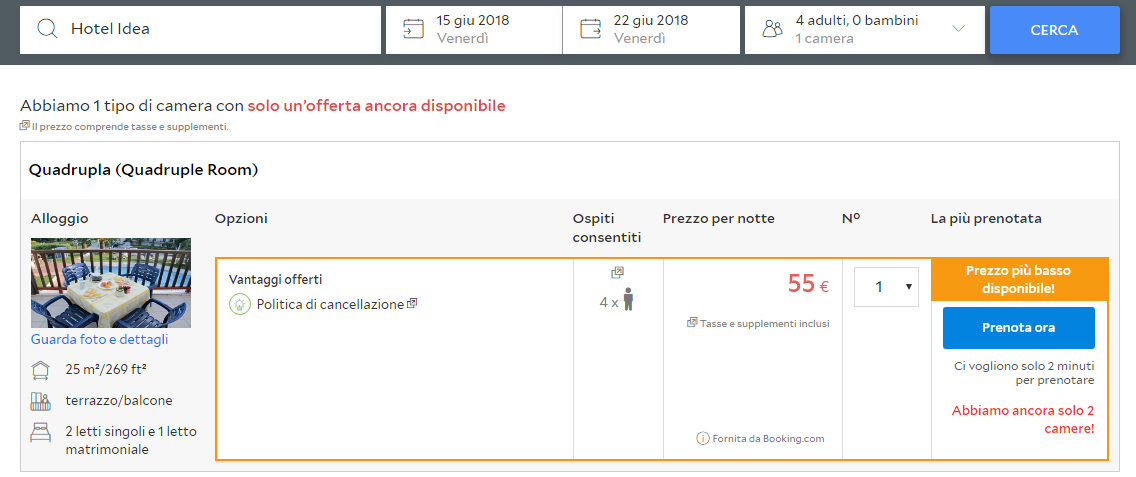
Task: Click the terrace/balcony icon
Action: [x=41, y=401]
